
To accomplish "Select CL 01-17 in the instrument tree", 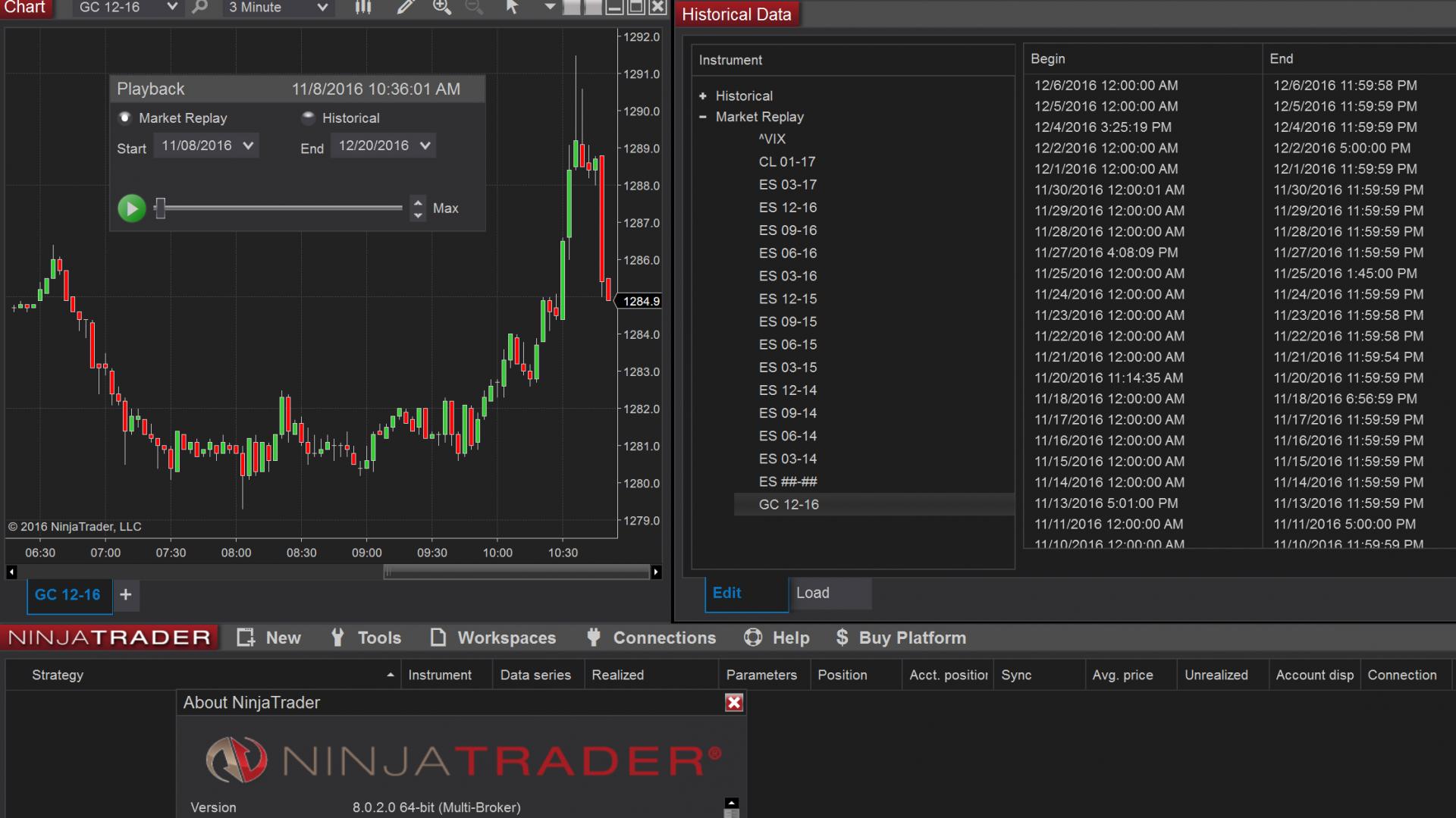I will (787, 161).
